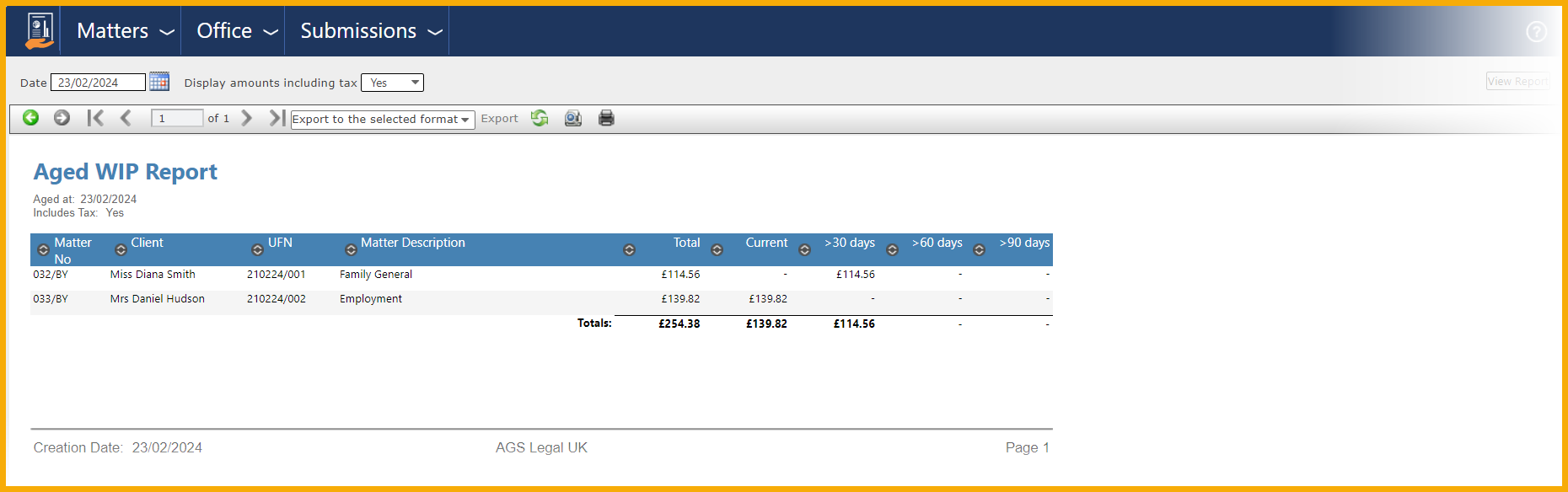Image resolution: width=1568 pixels, height=492 pixels.
Task: Refresh the report with green arrows icon
Action: tap(540, 118)
